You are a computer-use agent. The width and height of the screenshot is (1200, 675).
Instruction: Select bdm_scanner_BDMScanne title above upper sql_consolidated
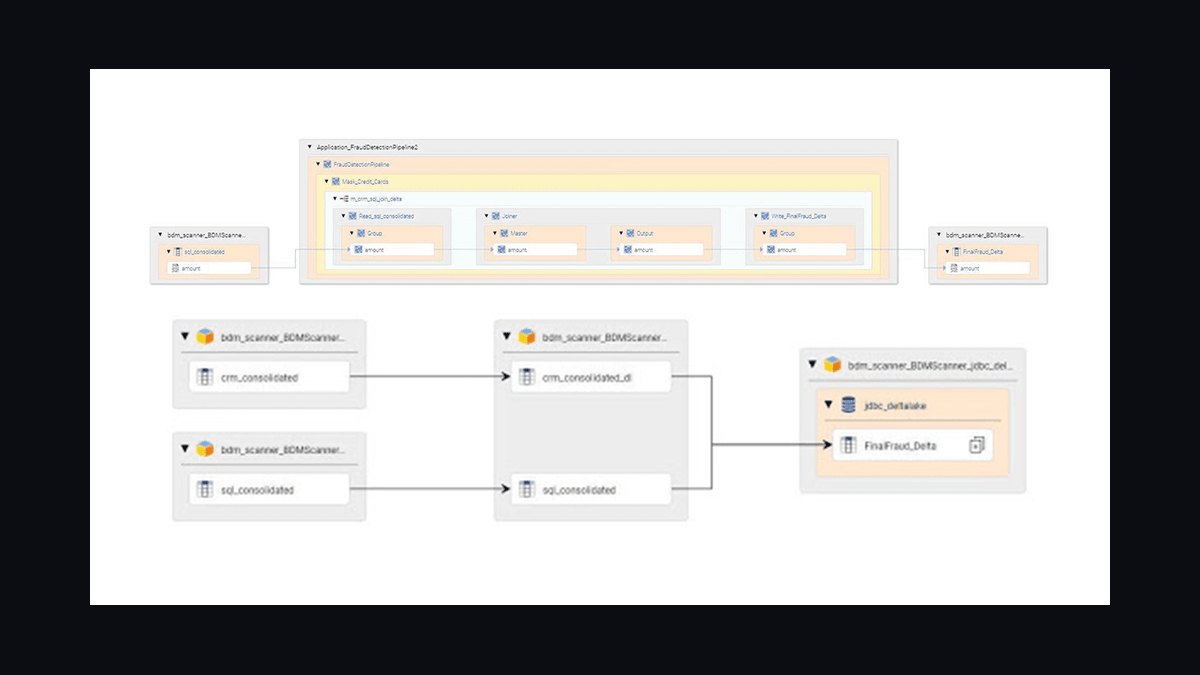click(206, 235)
